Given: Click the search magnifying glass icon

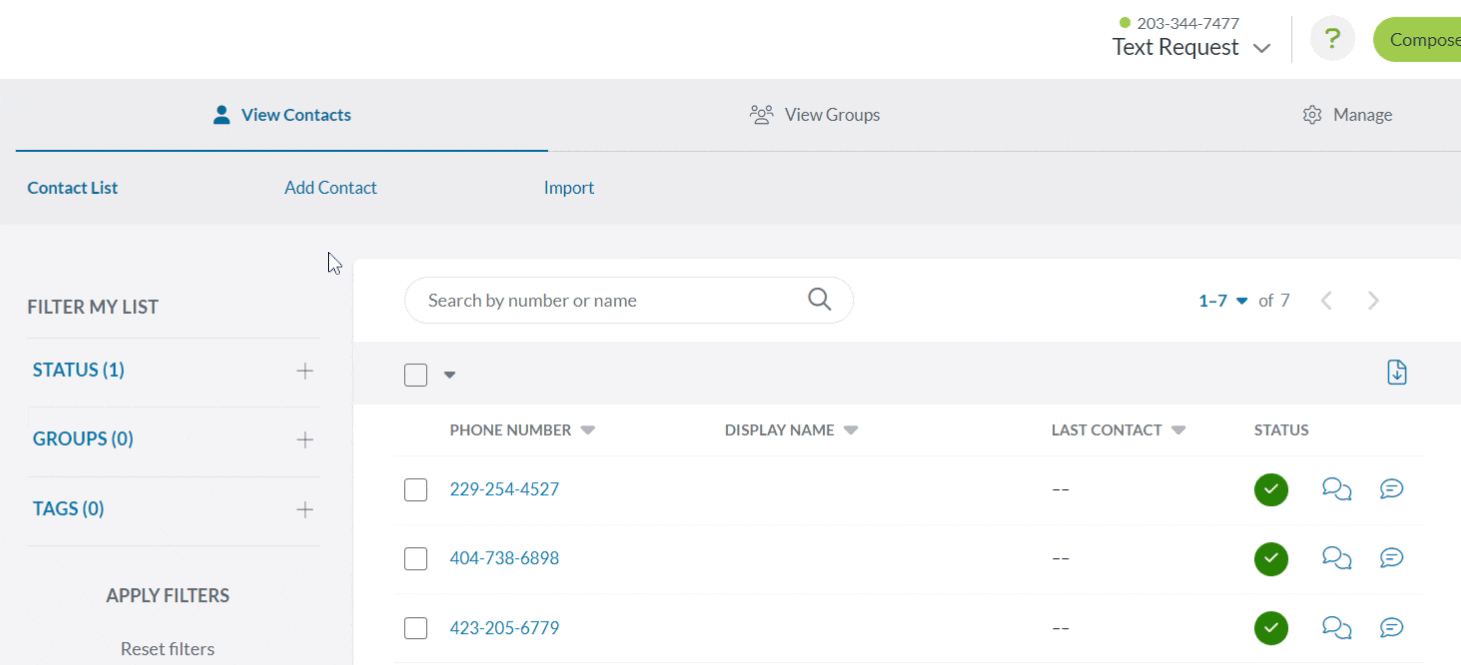Looking at the screenshot, I should (x=819, y=299).
